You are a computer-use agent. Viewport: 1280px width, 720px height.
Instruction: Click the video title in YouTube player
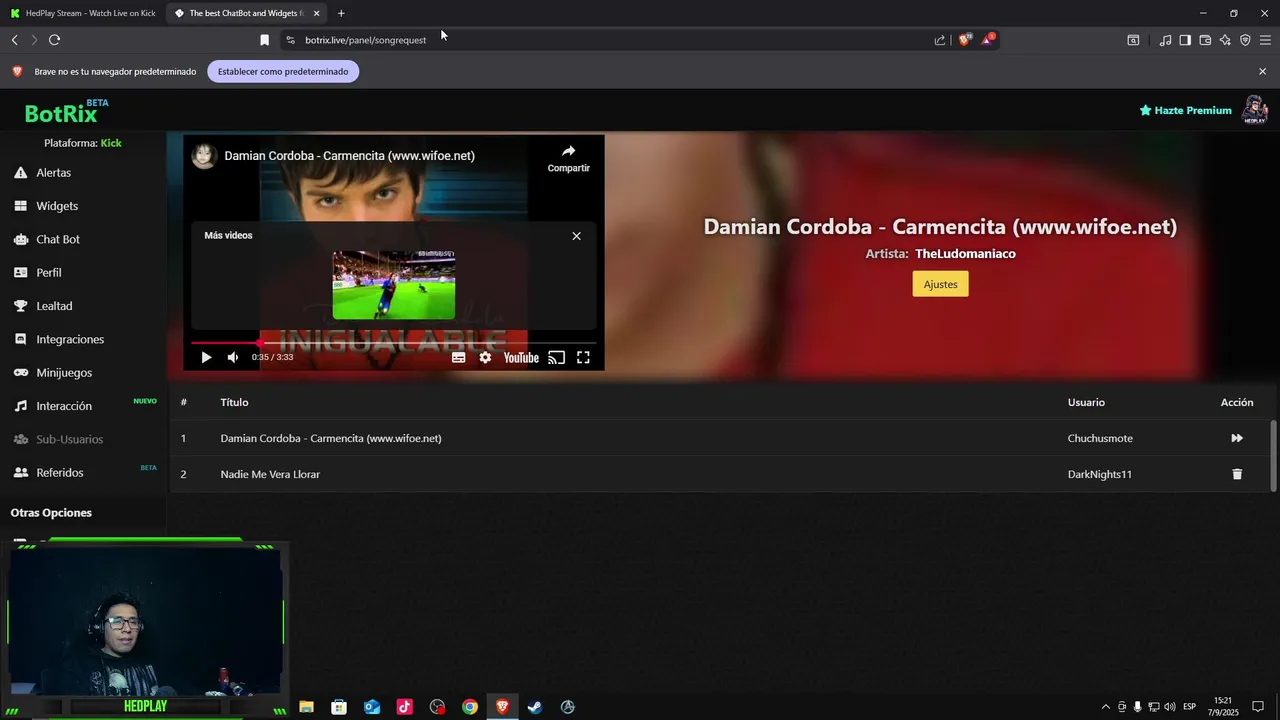coord(349,156)
